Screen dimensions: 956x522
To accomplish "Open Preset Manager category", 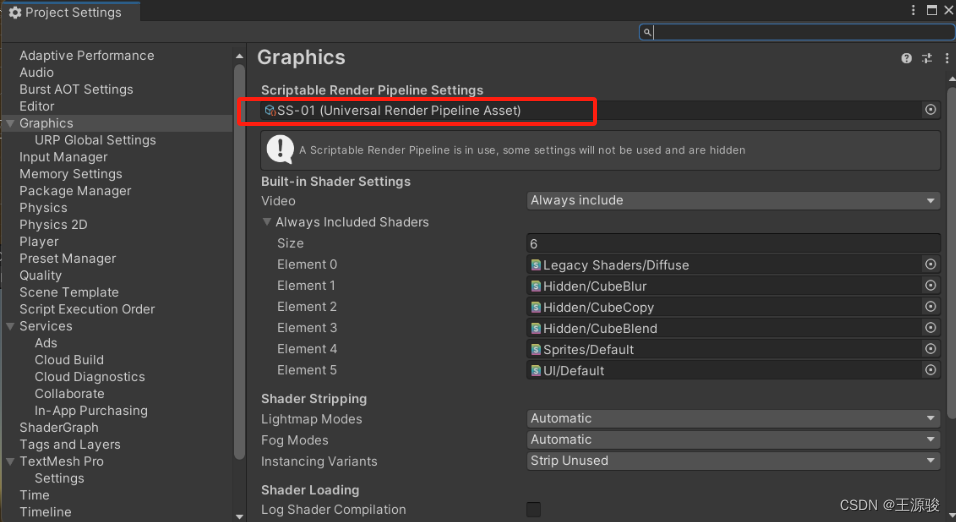I will (x=68, y=259).
